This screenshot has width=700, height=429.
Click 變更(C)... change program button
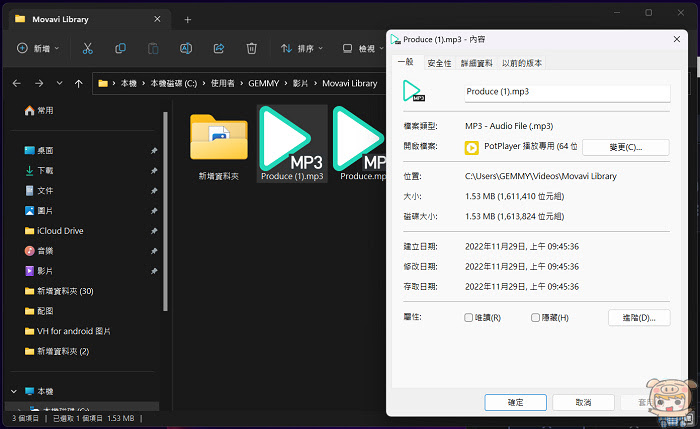click(x=625, y=147)
